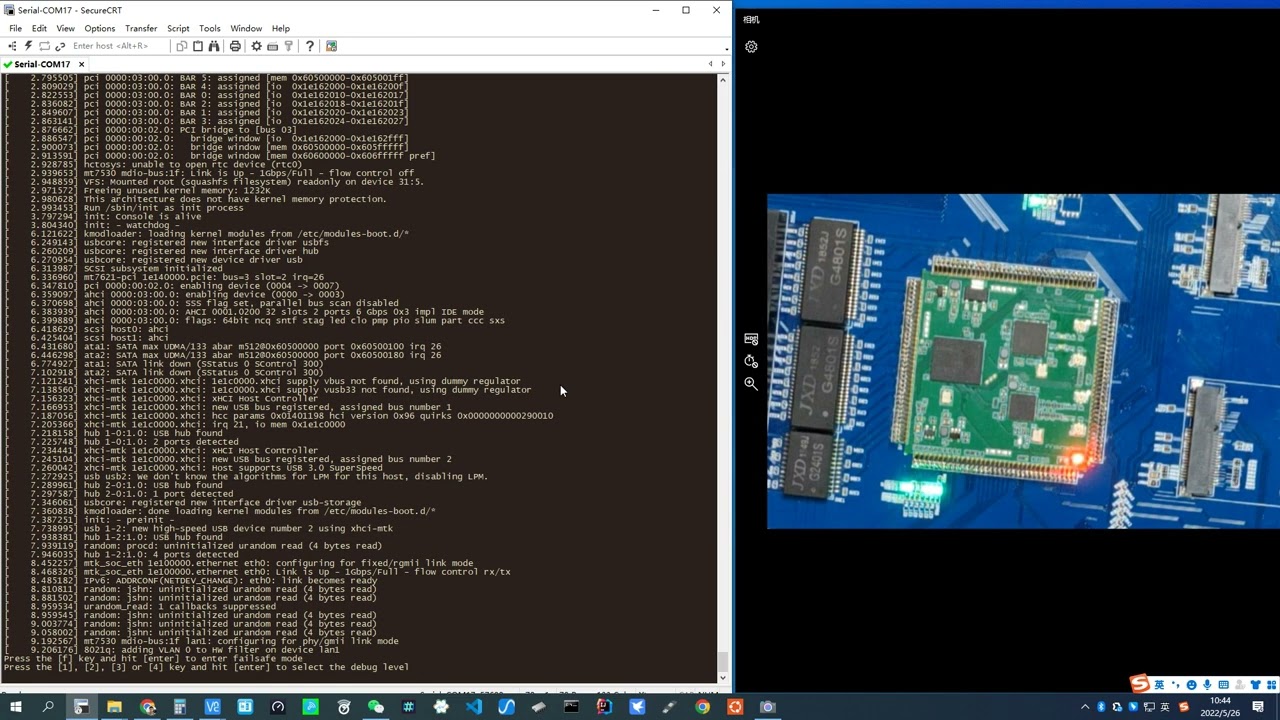Screen dimensions: 1280x720
Task: Click the Public Key Assistant key icon
Action: pyautogui.click(x=288, y=46)
